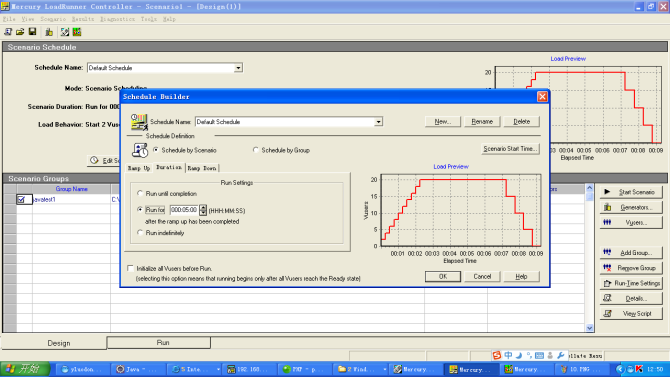The width and height of the screenshot is (670, 377).
Task: Click the New Scenario toolbar icon
Action: (x=8, y=32)
